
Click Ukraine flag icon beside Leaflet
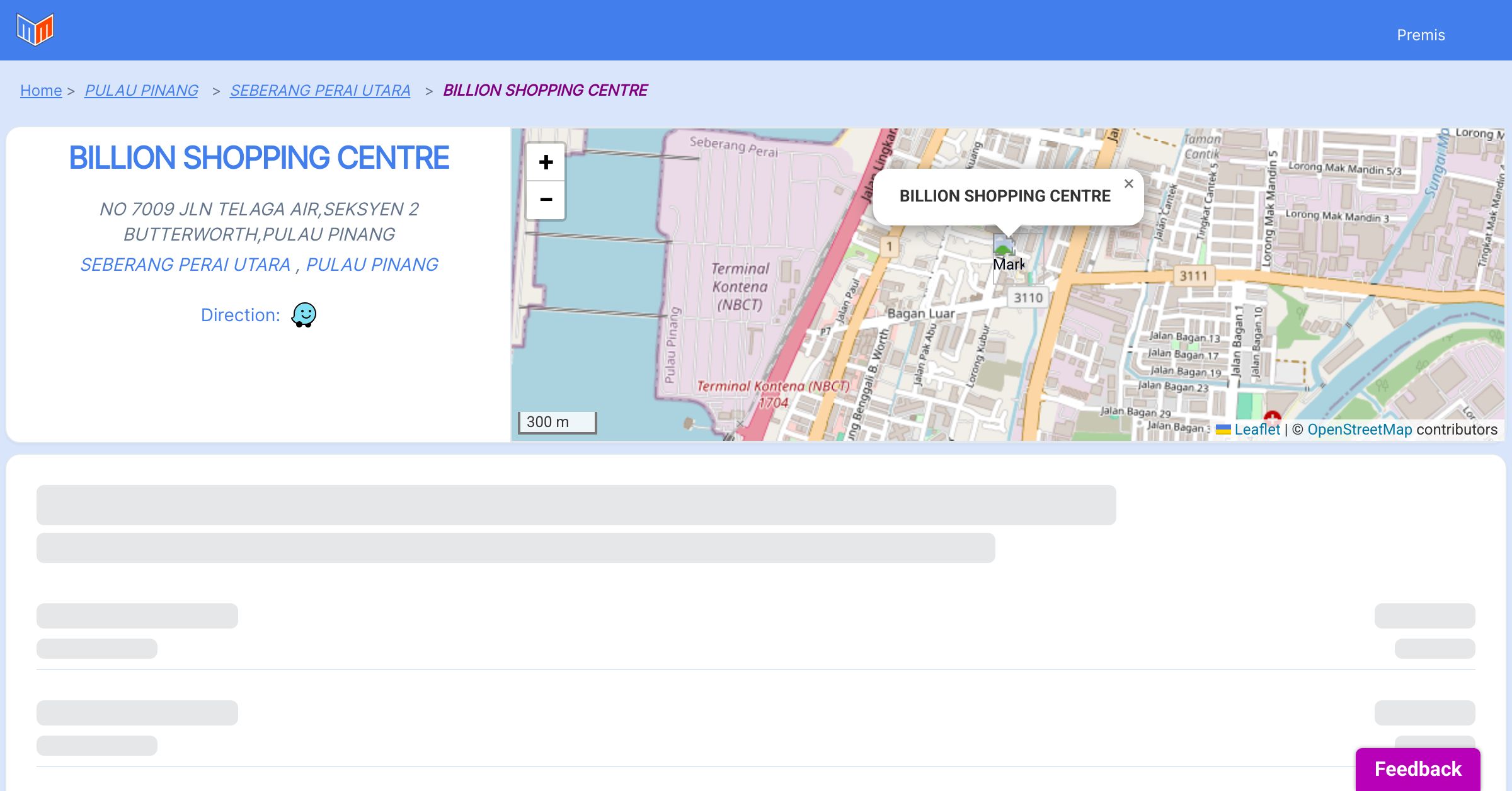tap(1223, 430)
